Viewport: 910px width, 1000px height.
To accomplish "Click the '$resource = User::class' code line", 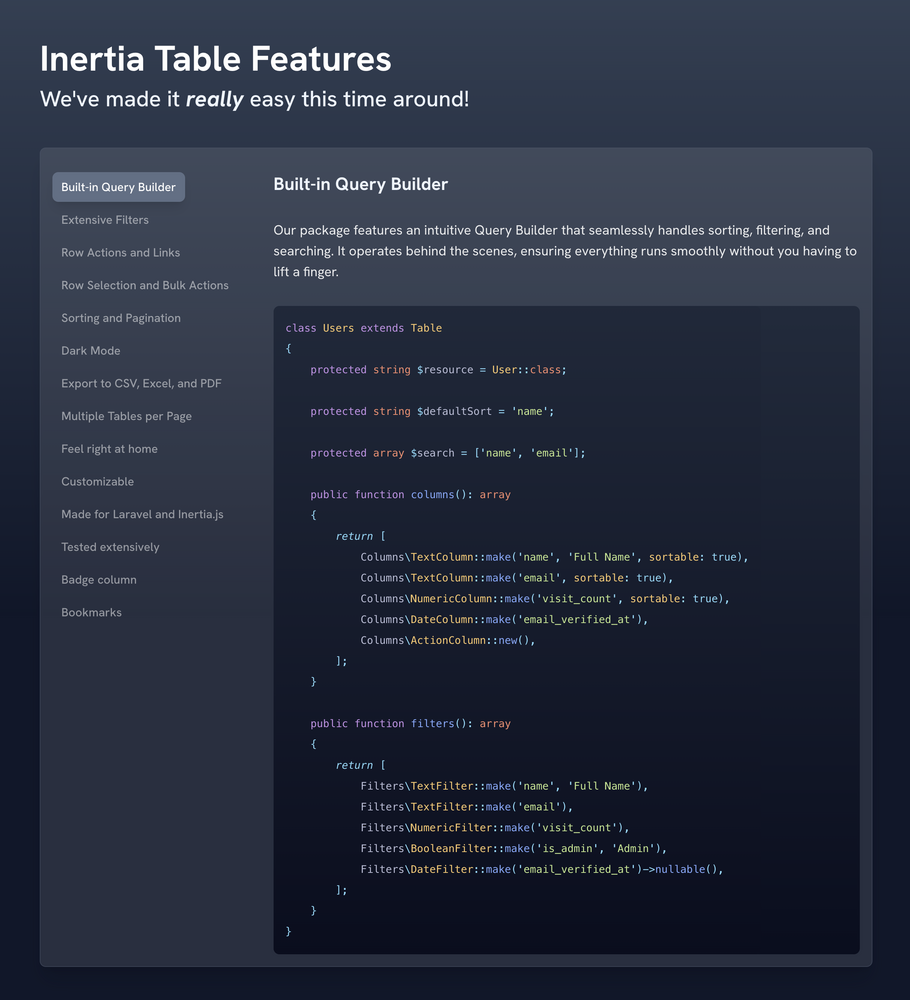I will pyautogui.click(x=438, y=370).
